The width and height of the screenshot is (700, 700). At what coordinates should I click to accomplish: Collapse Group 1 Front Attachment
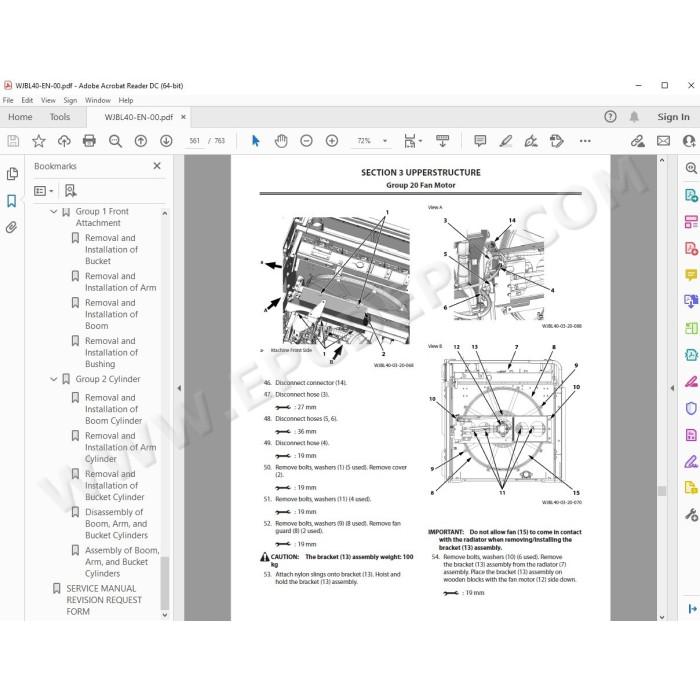pos(54,211)
